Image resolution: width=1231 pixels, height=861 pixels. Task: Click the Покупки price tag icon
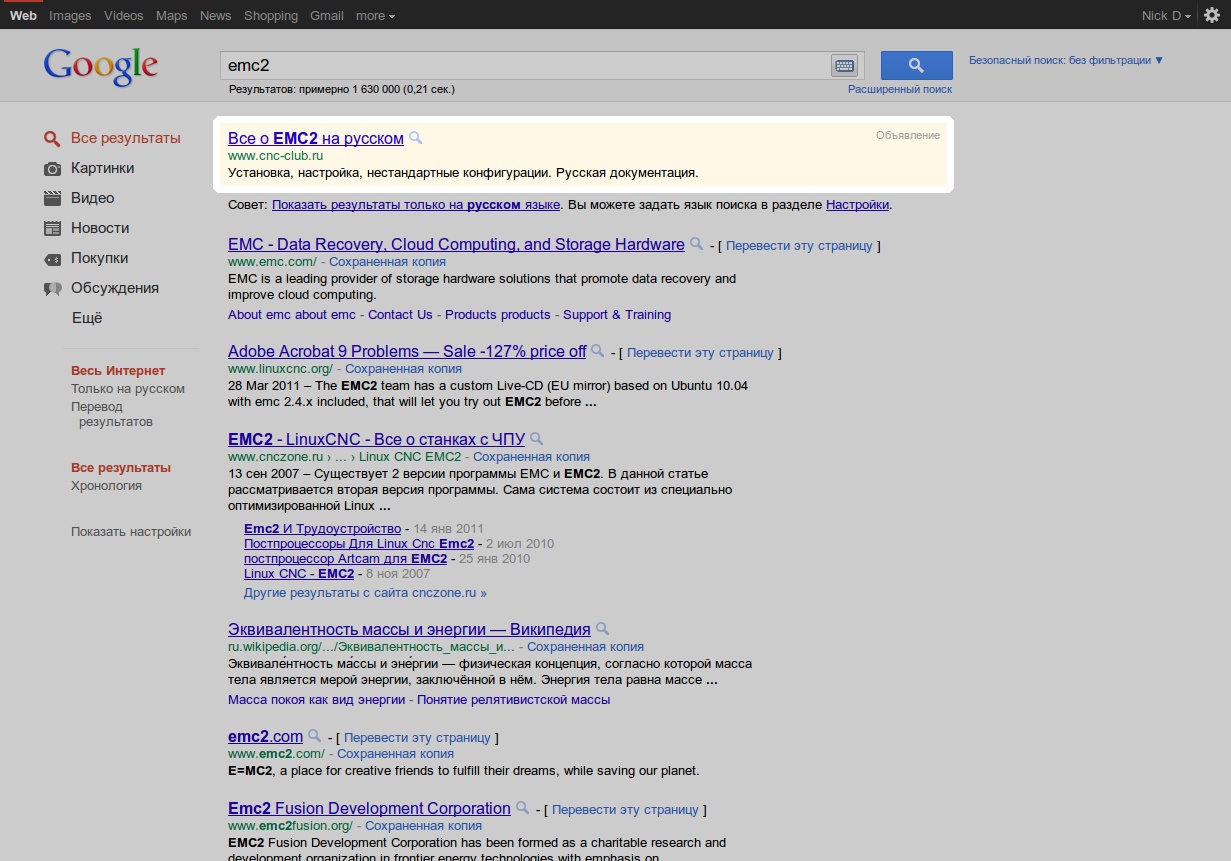[53, 259]
